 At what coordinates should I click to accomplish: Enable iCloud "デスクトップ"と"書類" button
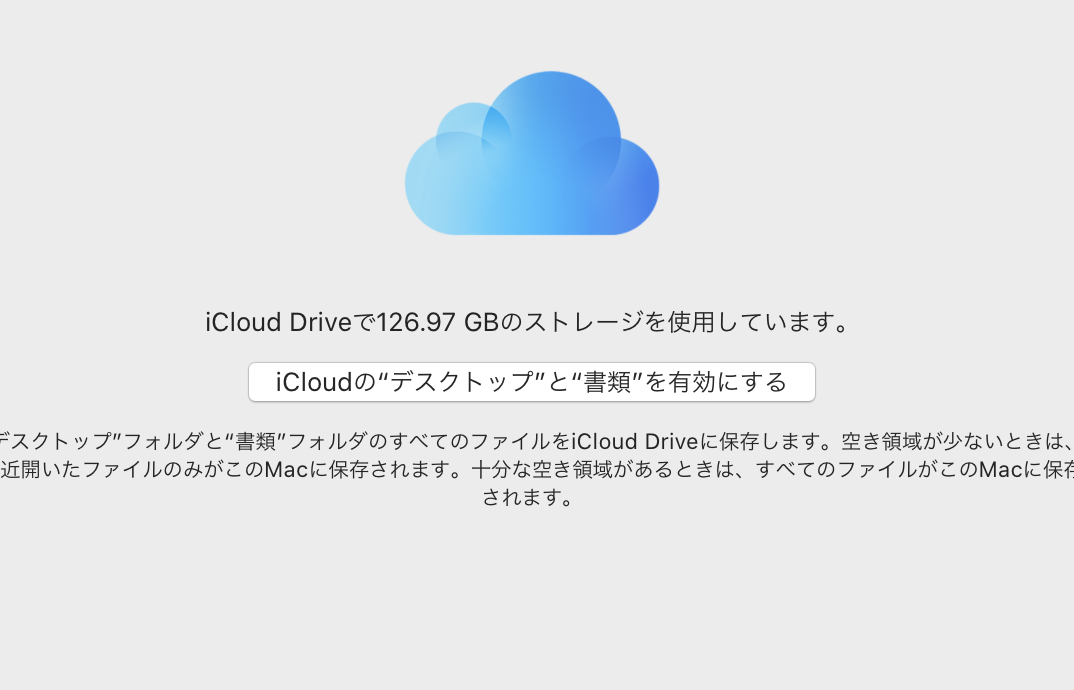[532, 382]
